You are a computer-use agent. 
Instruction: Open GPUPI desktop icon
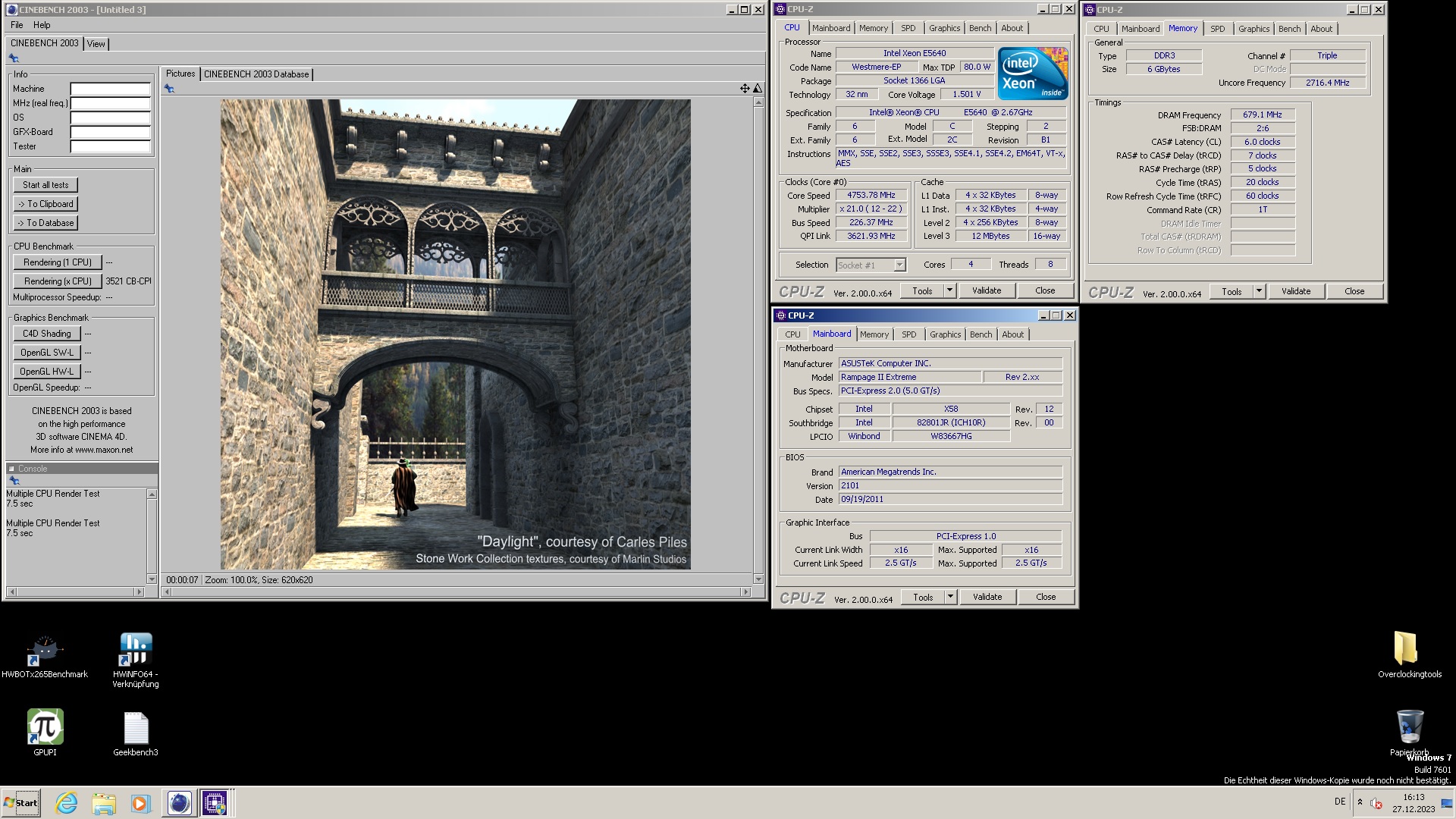click(45, 733)
